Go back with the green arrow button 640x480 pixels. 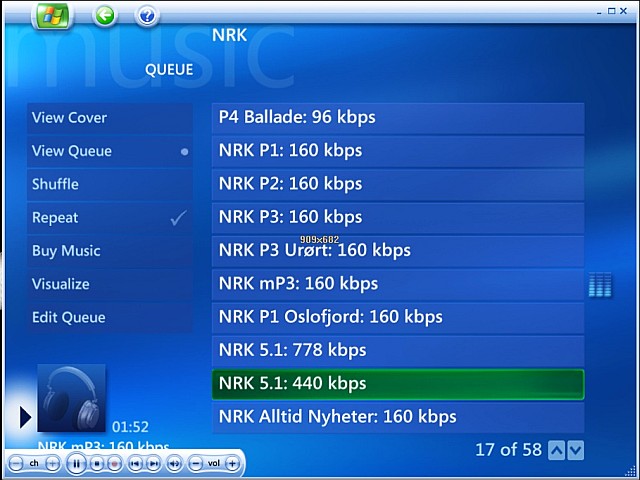pyautogui.click(x=105, y=16)
